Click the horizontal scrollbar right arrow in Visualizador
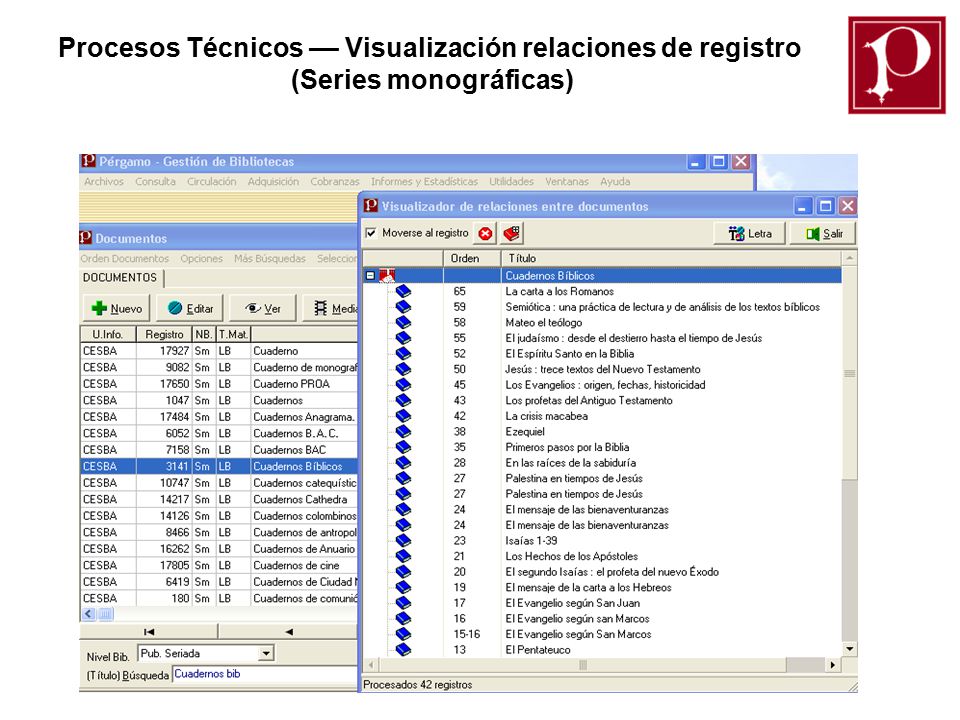The width and height of the screenshot is (960, 720). (832, 665)
